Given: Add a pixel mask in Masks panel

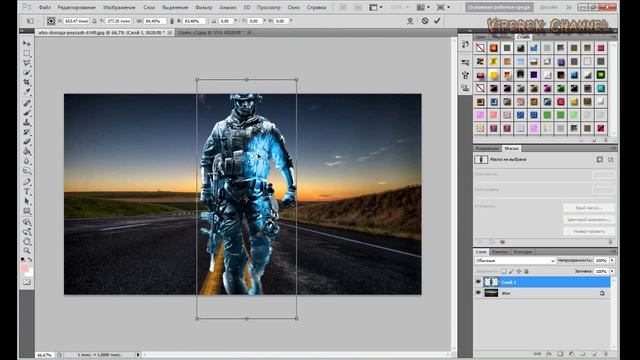Looking at the screenshot, I should click(x=599, y=160).
